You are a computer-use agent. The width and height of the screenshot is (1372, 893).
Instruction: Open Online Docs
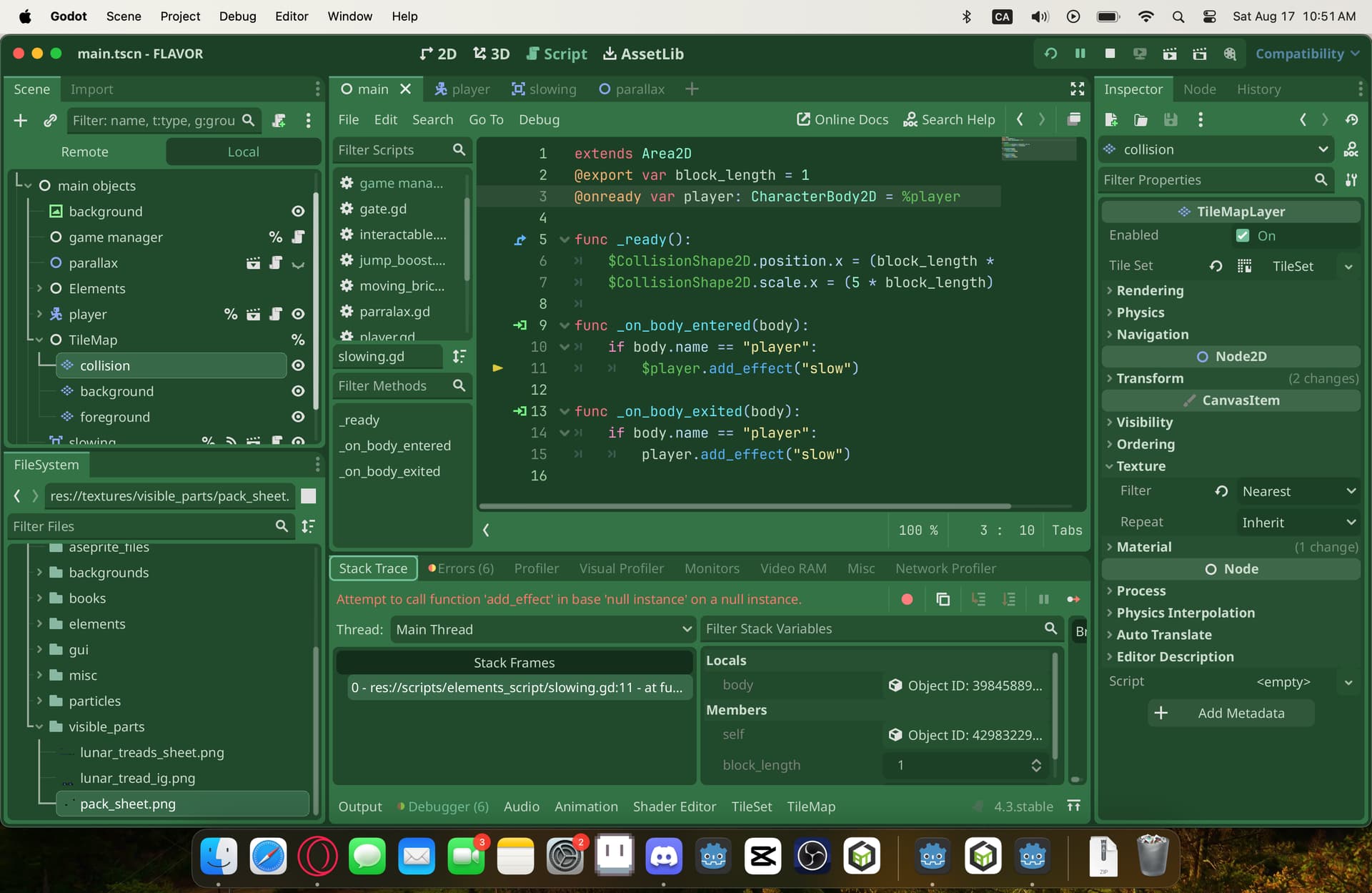(842, 119)
